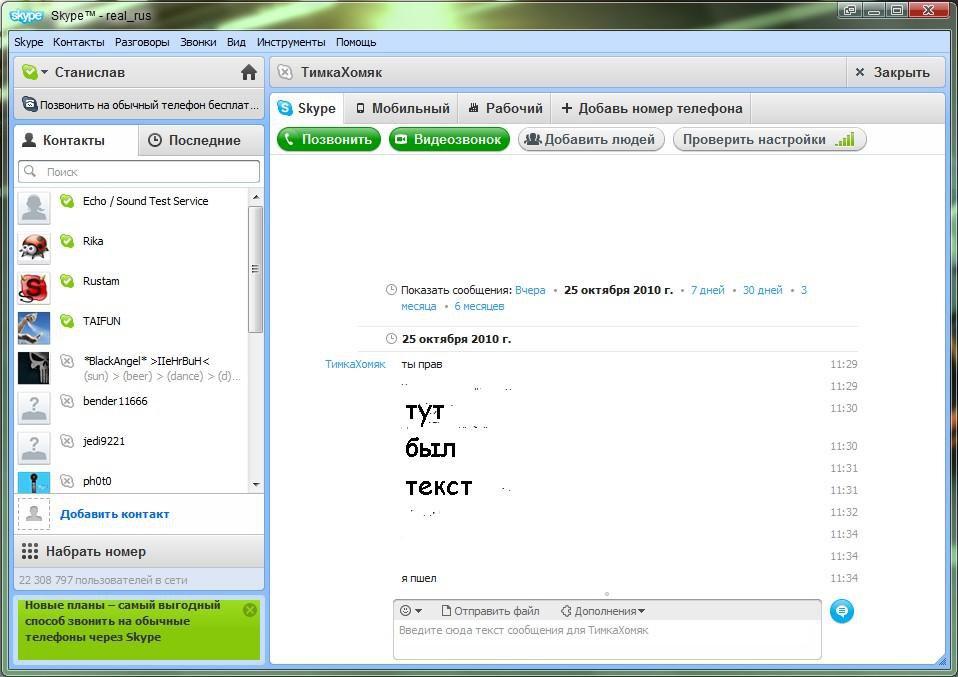Screen dimensions: 958x677
Task: Select the *BlackAngel* >IIeHrBuH< contact
Action: pyautogui.click(x=133, y=368)
